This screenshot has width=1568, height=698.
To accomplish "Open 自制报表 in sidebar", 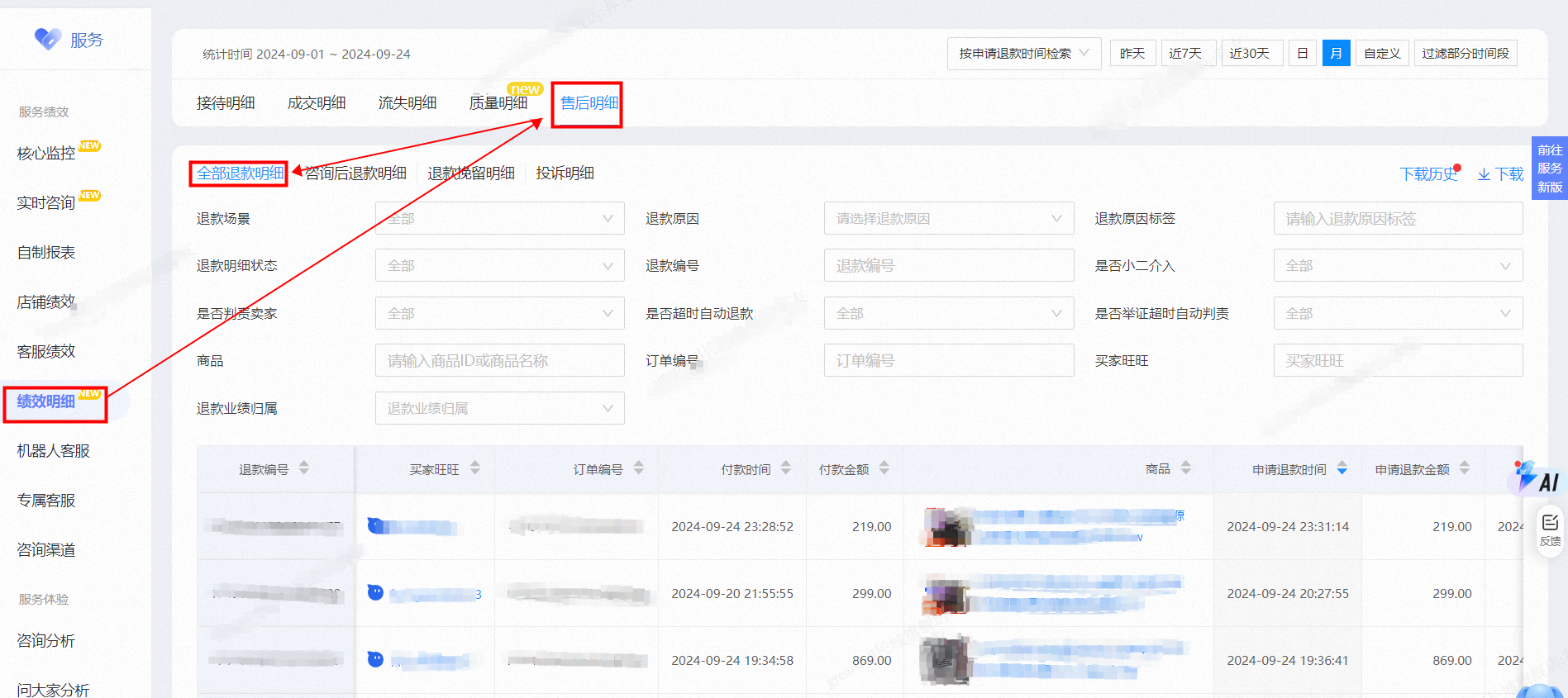I will coord(46,253).
